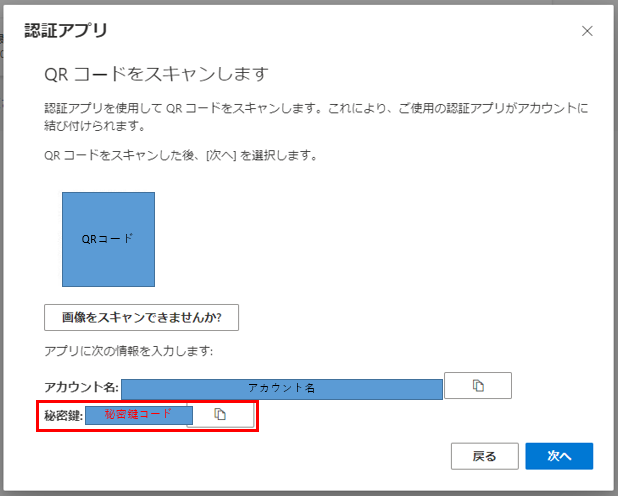Select the 秘密鍵コード value

pos(139,415)
